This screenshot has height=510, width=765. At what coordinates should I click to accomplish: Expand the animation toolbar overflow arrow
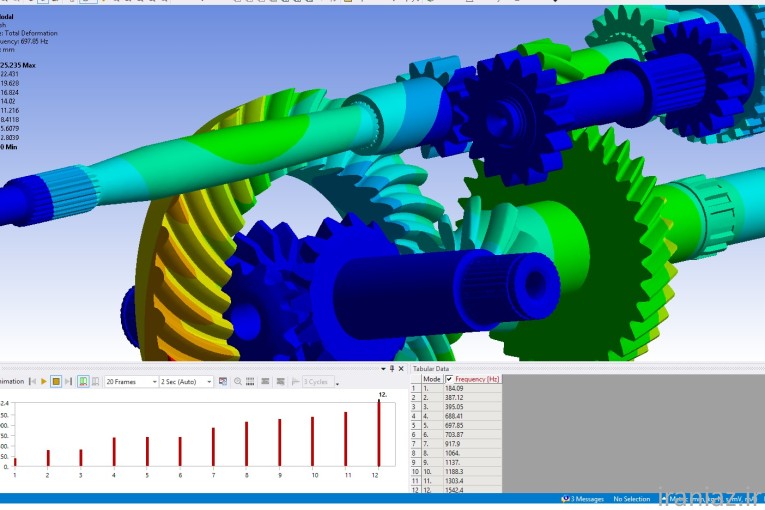pyautogui.click(x=338, y=383)
